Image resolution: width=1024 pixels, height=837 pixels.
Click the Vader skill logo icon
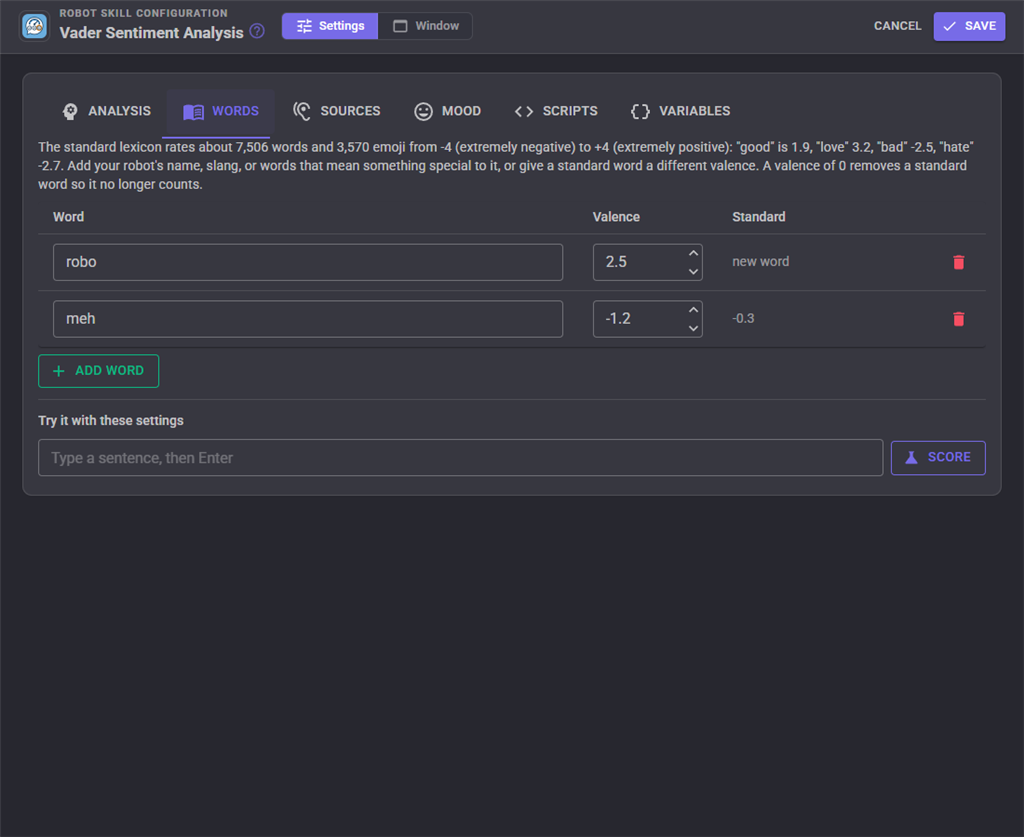pos(35,26)
